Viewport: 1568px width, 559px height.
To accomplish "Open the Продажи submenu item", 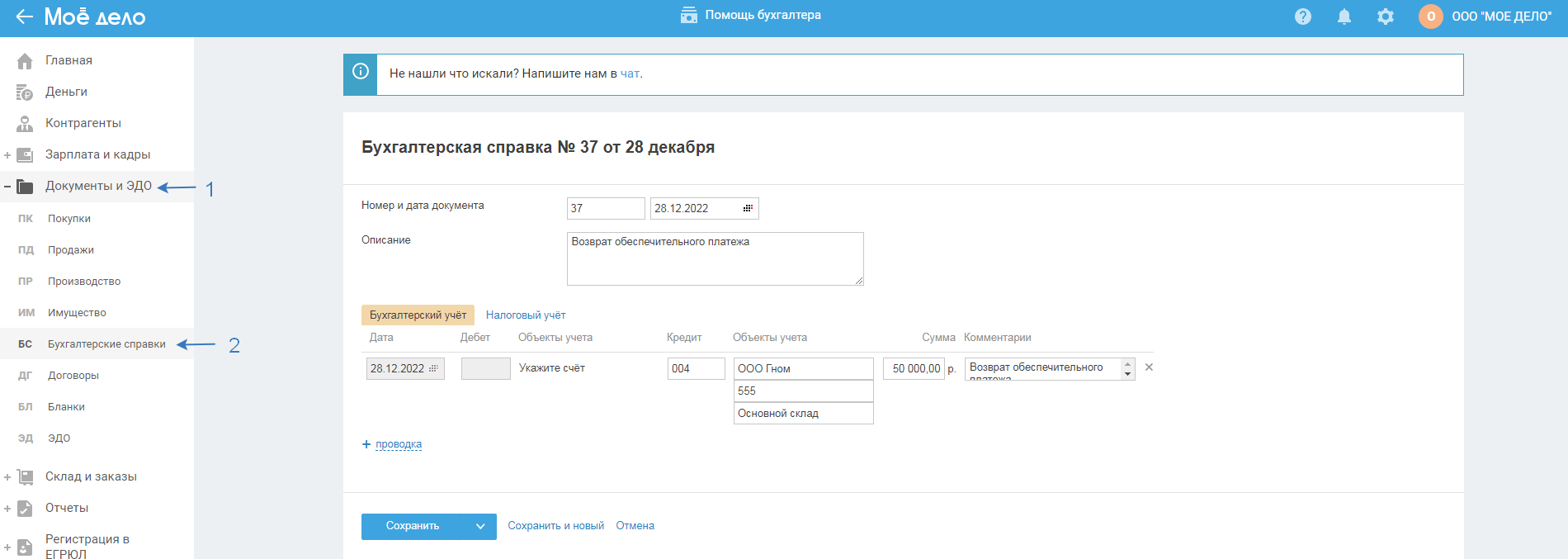I will coord(71,250).
